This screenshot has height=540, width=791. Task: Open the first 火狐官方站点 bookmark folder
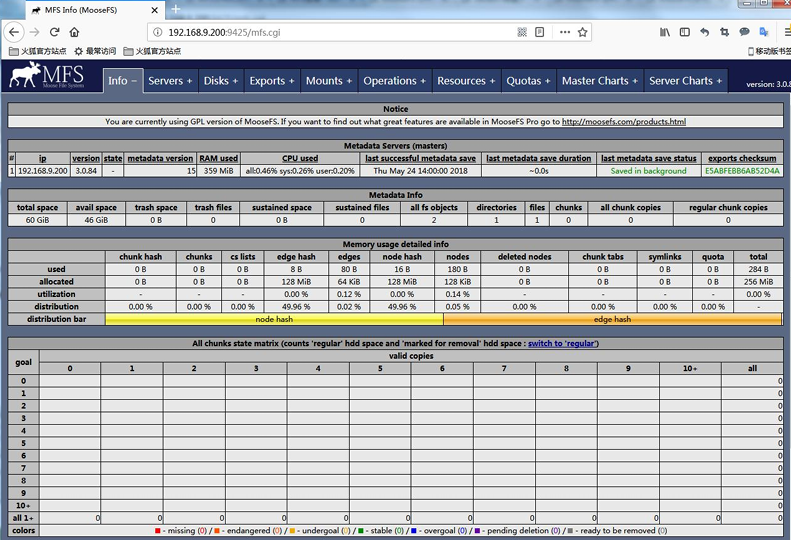[x=38, y=51]
